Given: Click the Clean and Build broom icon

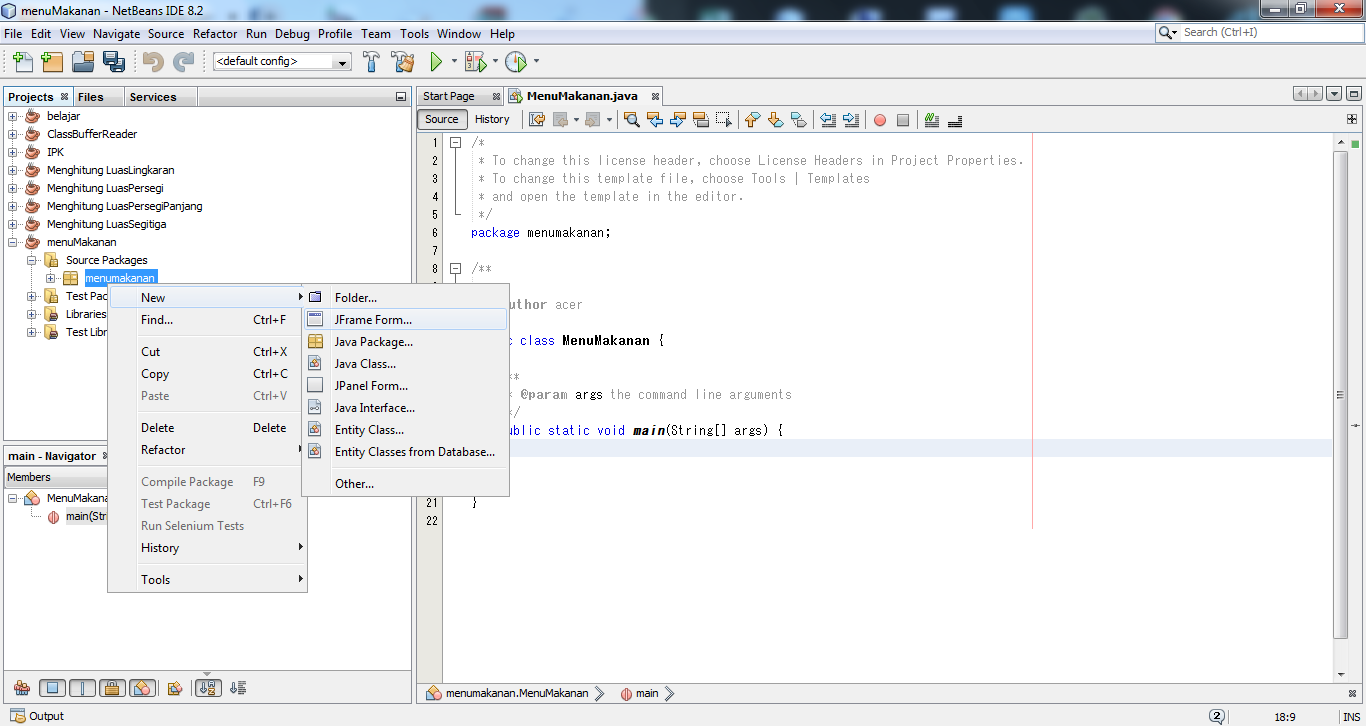Looking at the screenshot, I should coord(403,61).
